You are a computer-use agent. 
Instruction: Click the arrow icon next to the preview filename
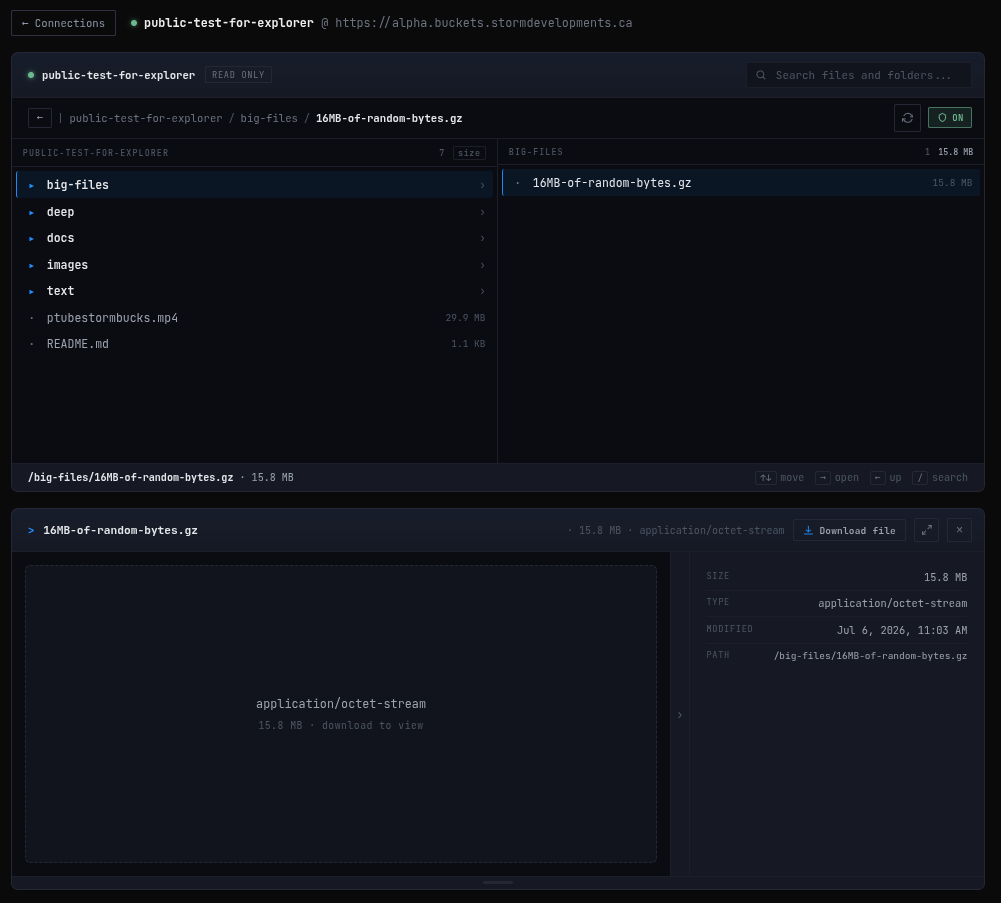[31, 531]
